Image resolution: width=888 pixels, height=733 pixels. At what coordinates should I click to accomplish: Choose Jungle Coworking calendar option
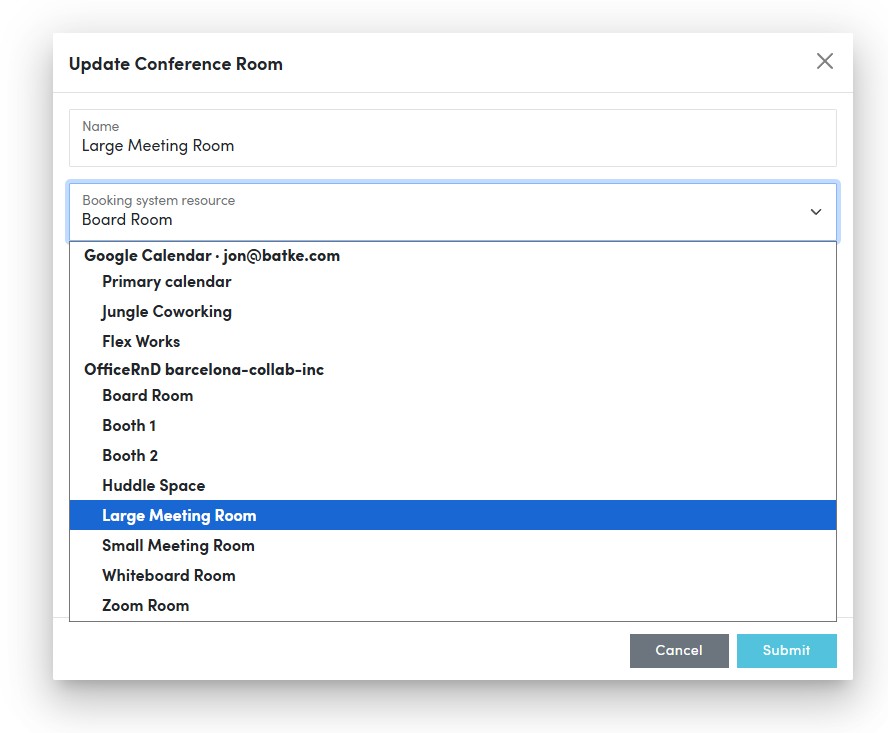pos(166,311)
